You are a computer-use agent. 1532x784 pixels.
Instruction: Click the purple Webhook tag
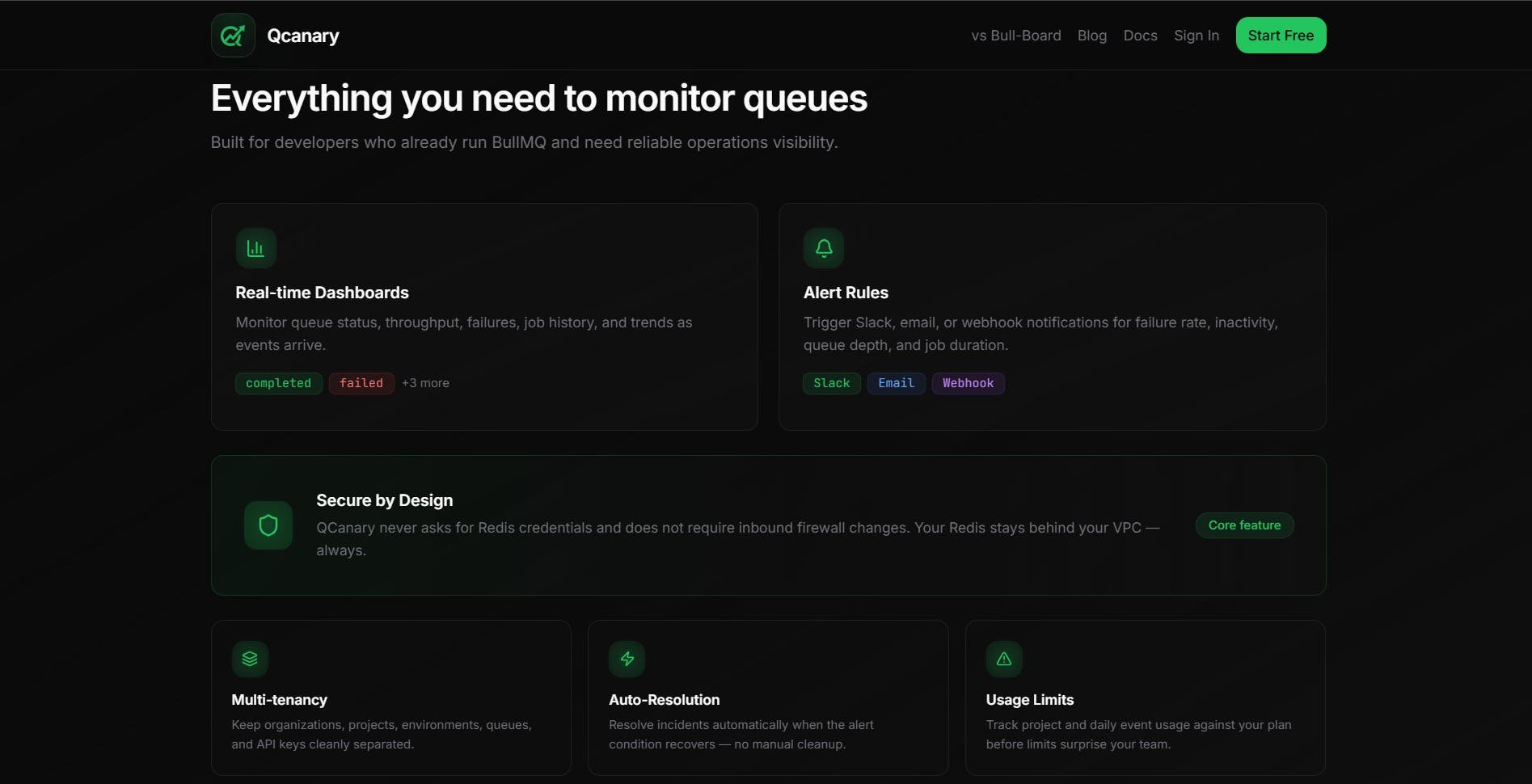click(x=969, y=383)
